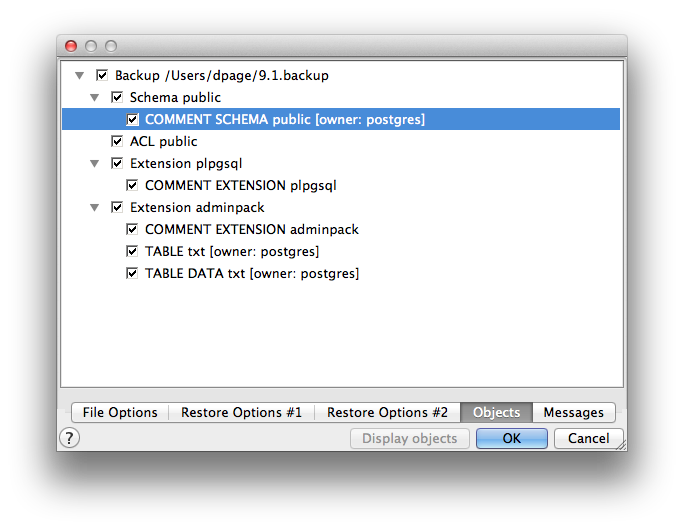The image size is (684, 530).
Task: Select the TABLE txt tree item
Action: [232, 252]
